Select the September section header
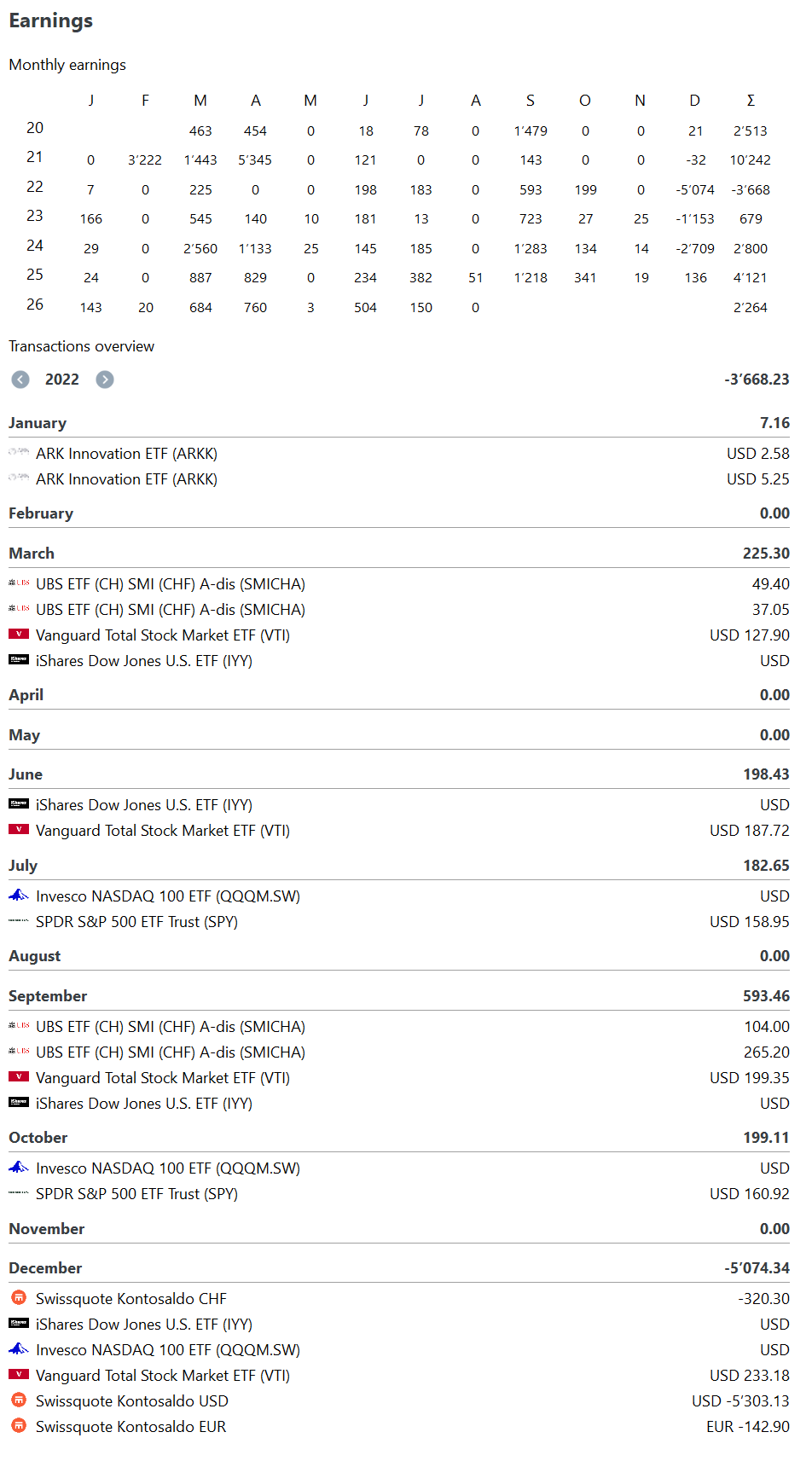This screenshot has height=1461, width=812. [x=399, y=996]
